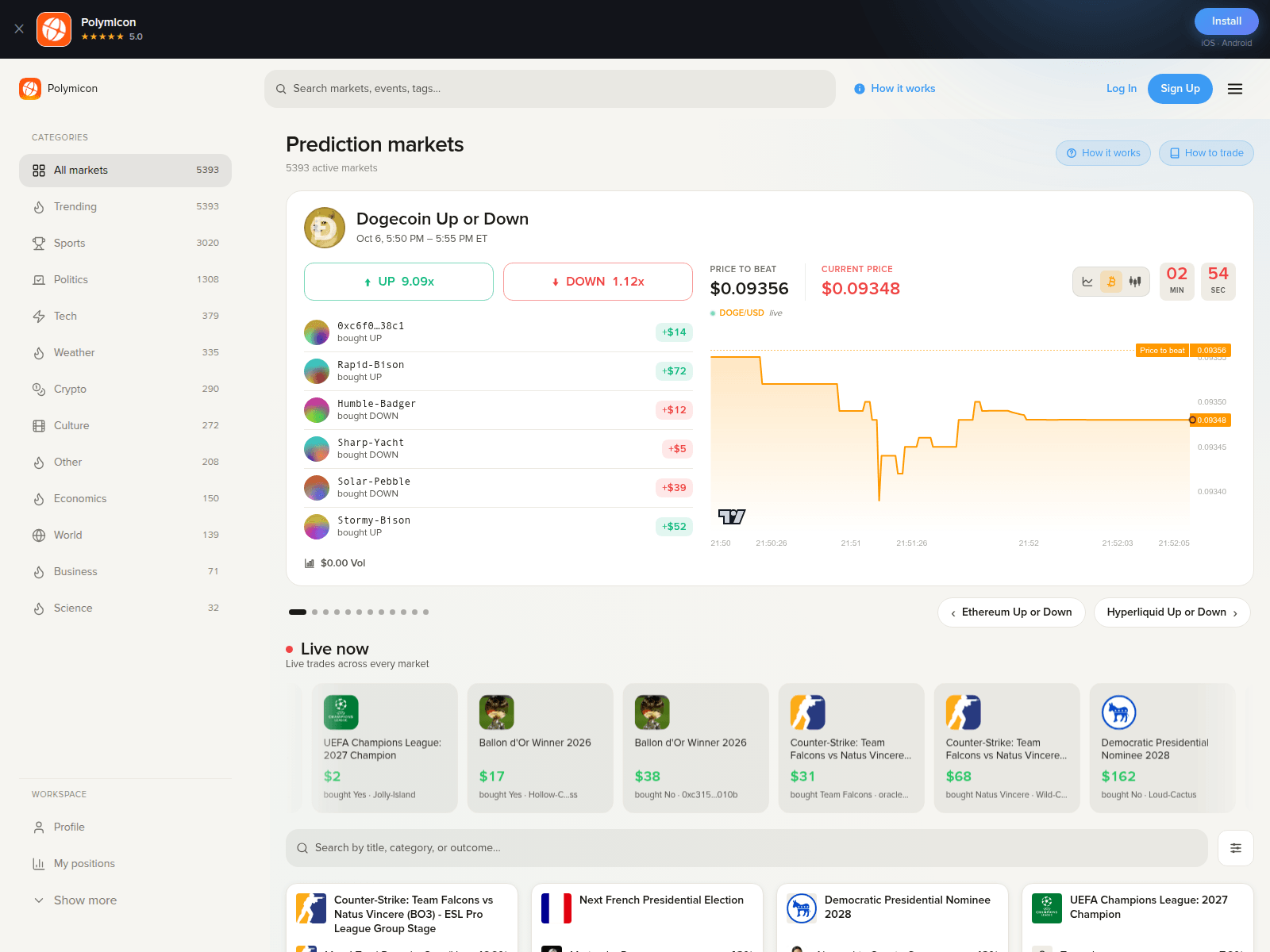Open Democratic Presidential Nominee live trade card
The width and height of the screenshot is (1270, 952).
1163,748
